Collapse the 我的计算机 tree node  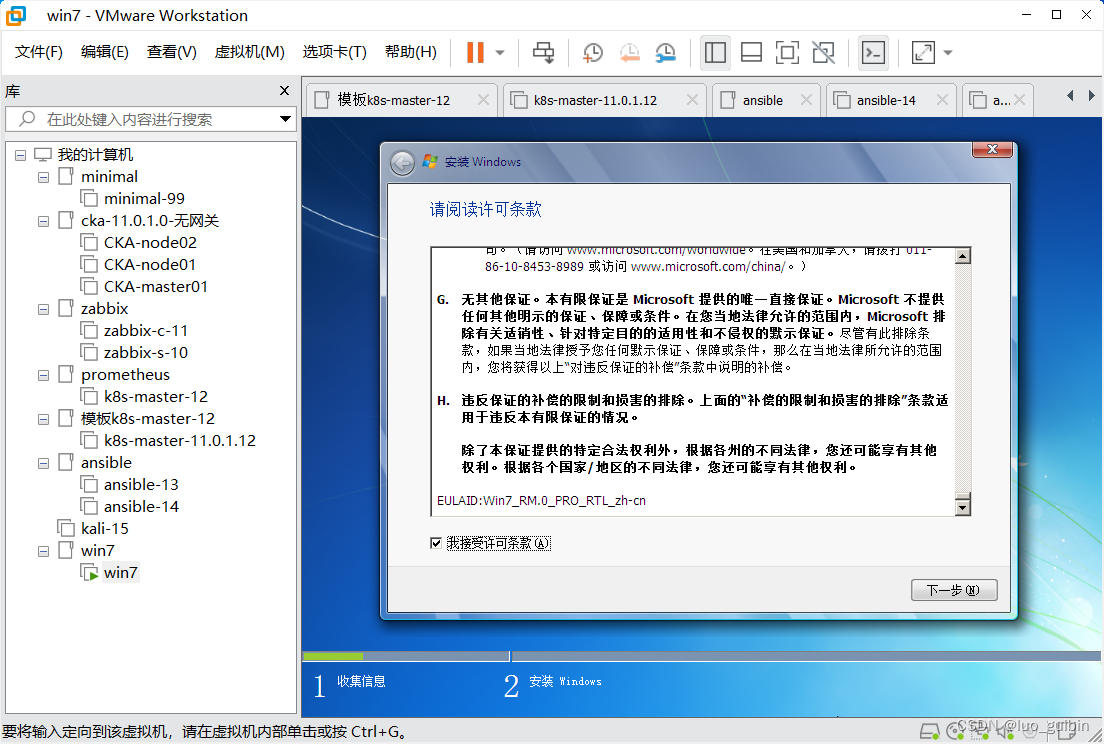pyautogui.click(x=20, y=155)
